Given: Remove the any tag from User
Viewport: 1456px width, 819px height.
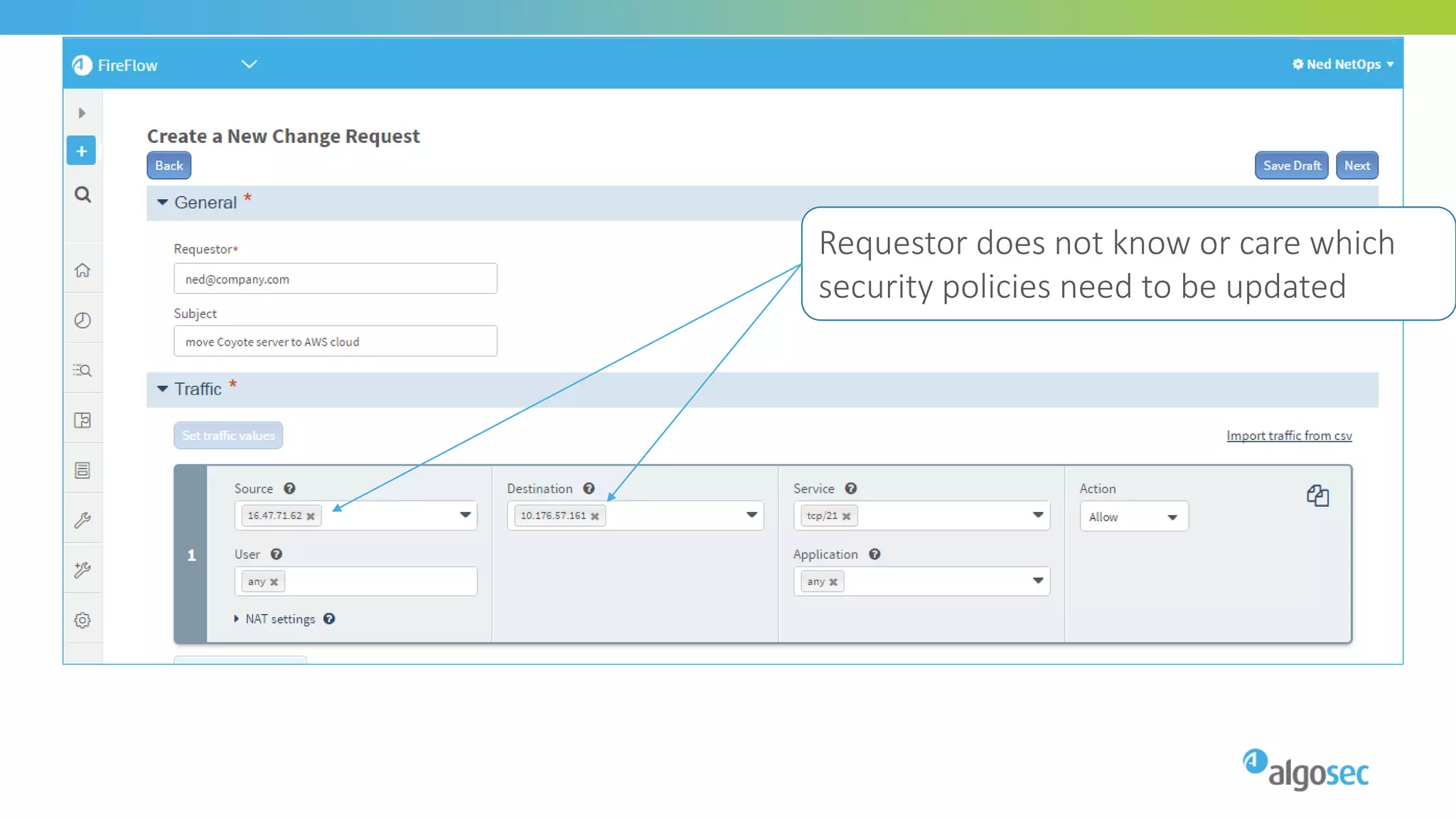Looking at the screenshot, I should pyautogui.click(x=274, y=582).
